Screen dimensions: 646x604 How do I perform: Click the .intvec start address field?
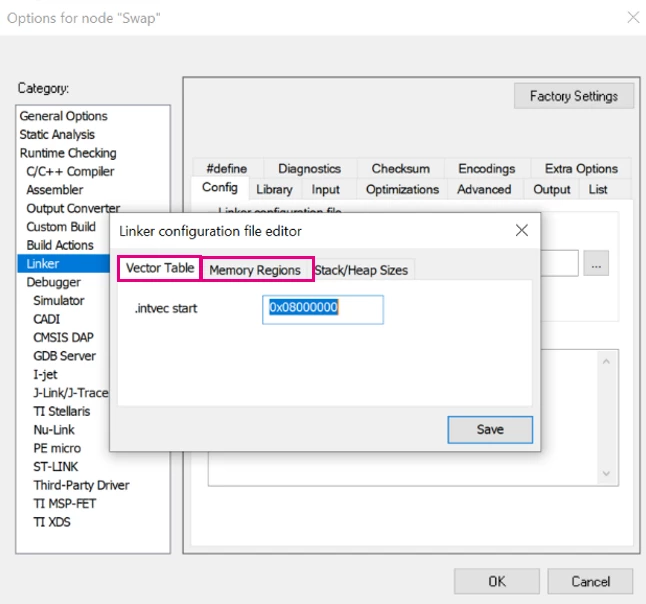323,309
